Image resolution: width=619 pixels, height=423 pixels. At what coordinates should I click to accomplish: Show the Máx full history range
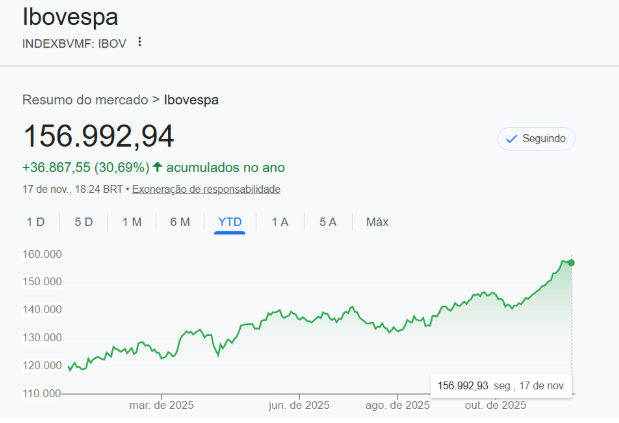coord(377,222)
